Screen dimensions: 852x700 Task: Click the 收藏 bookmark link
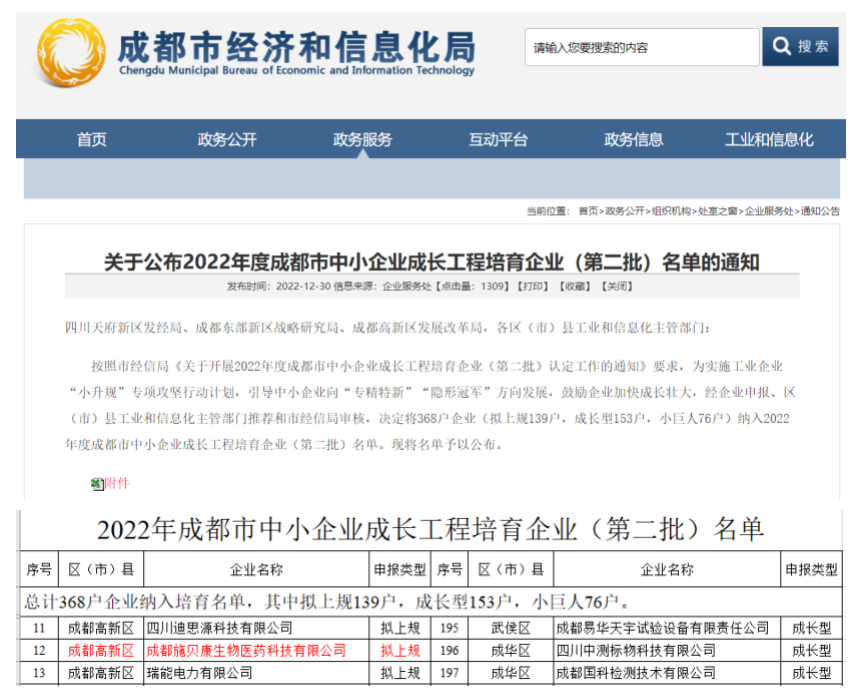pyautogui.click(x=574, y=286)
